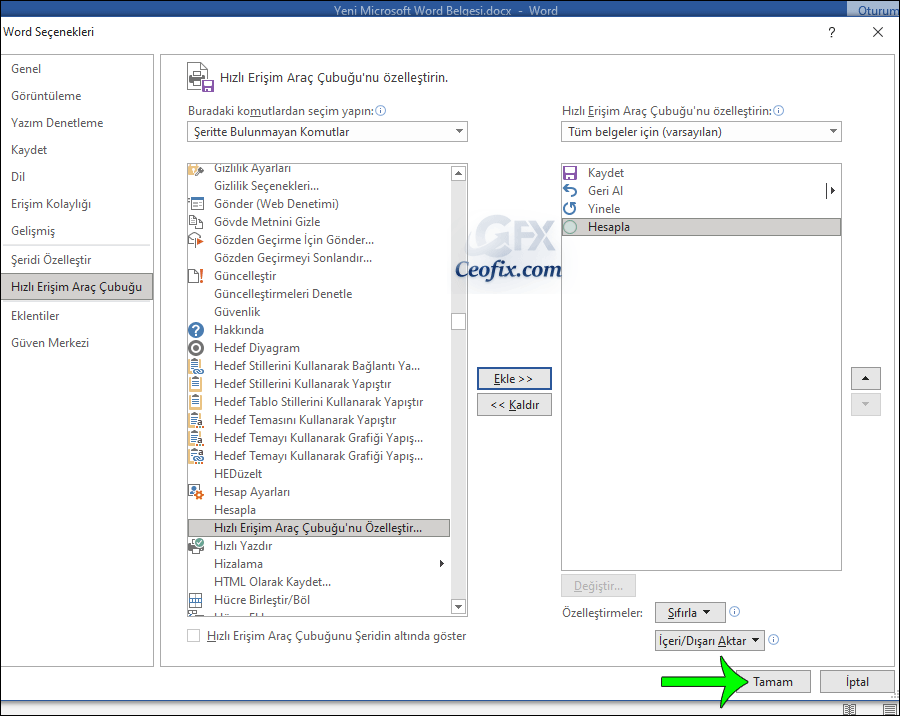Image resolution: width=900 pixels, height=716 pixels.
Task: Switch to Görüntüleme category
Action: click(46, 96)
